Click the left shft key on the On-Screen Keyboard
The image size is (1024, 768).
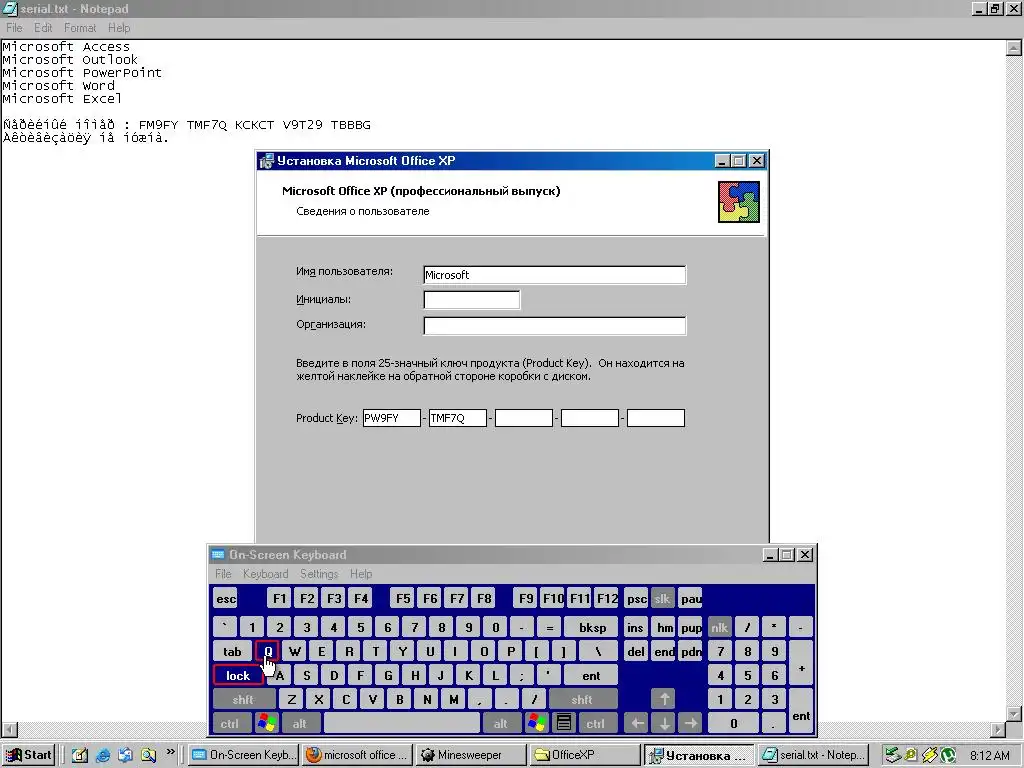pyautogui.click(x=243, y=699)
